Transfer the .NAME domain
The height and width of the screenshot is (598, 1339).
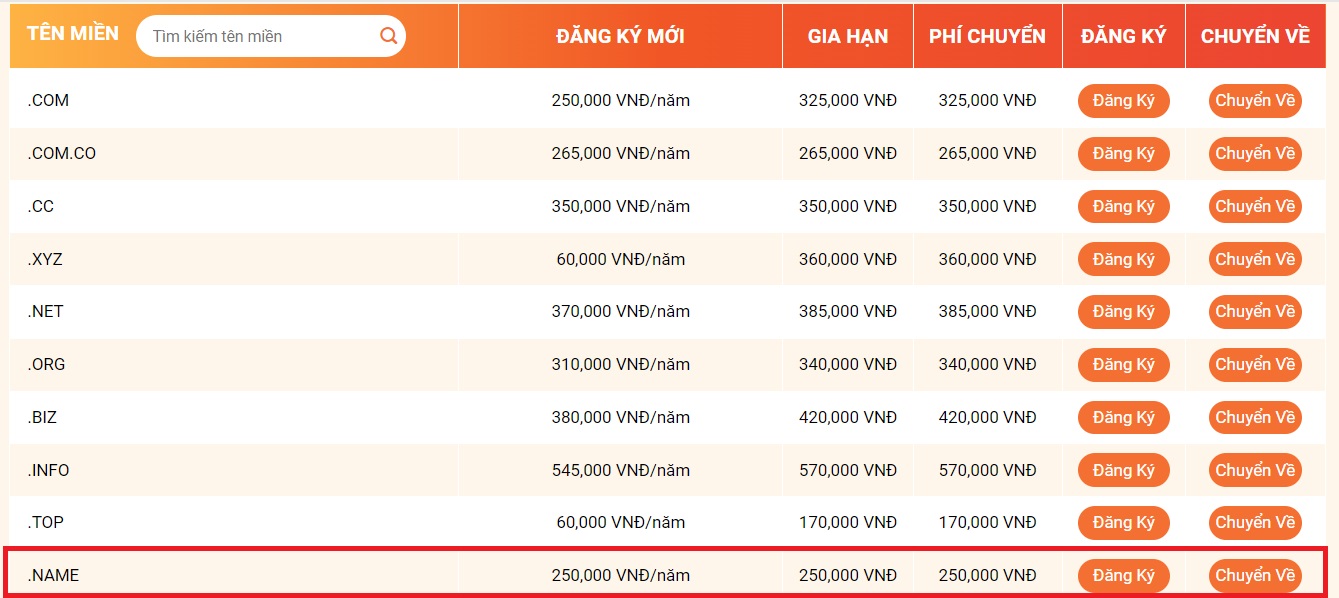tap(1255, 576)
